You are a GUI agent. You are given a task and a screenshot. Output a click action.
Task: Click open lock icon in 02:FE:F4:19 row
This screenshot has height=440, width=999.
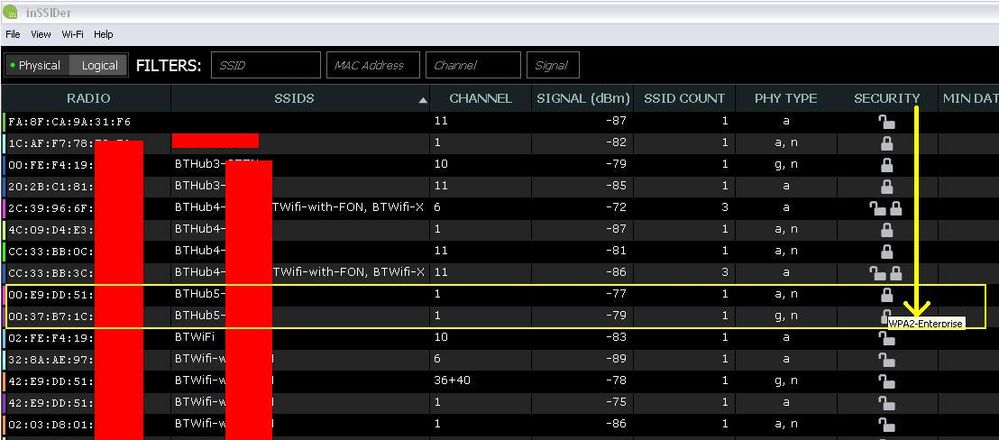point(886,338)
